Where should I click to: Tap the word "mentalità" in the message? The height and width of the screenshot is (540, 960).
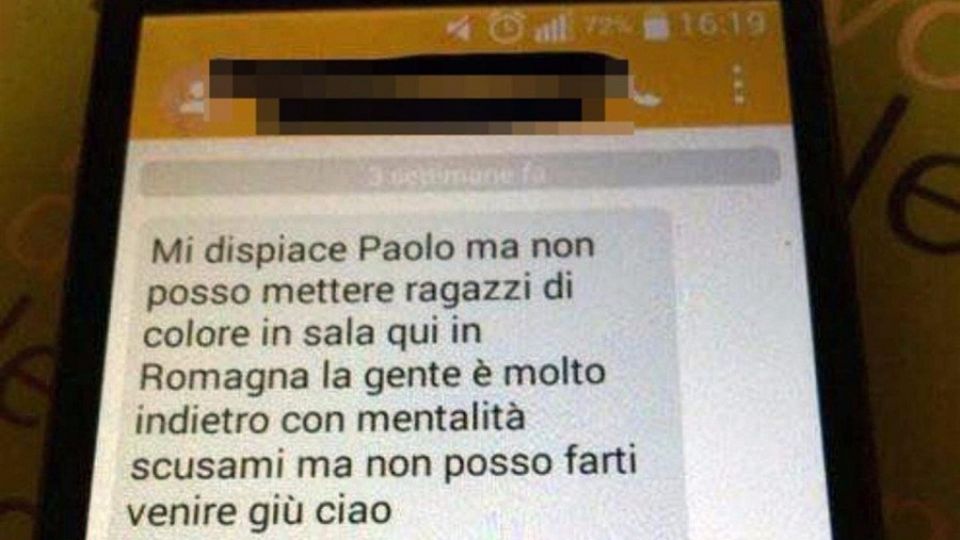coord(441,419)
